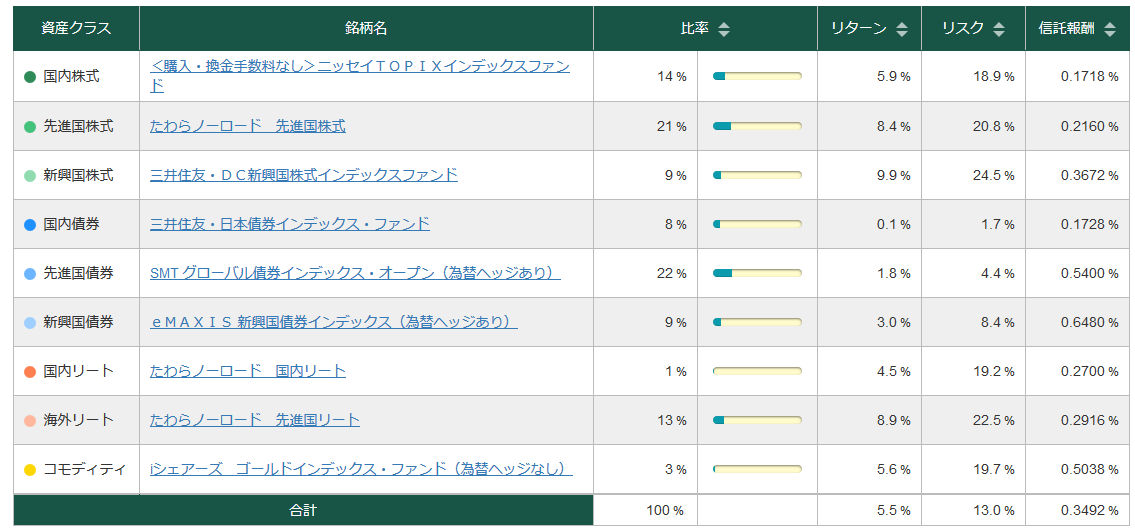Sort by 信託報酬 sort arrows

coord(1110,29)
